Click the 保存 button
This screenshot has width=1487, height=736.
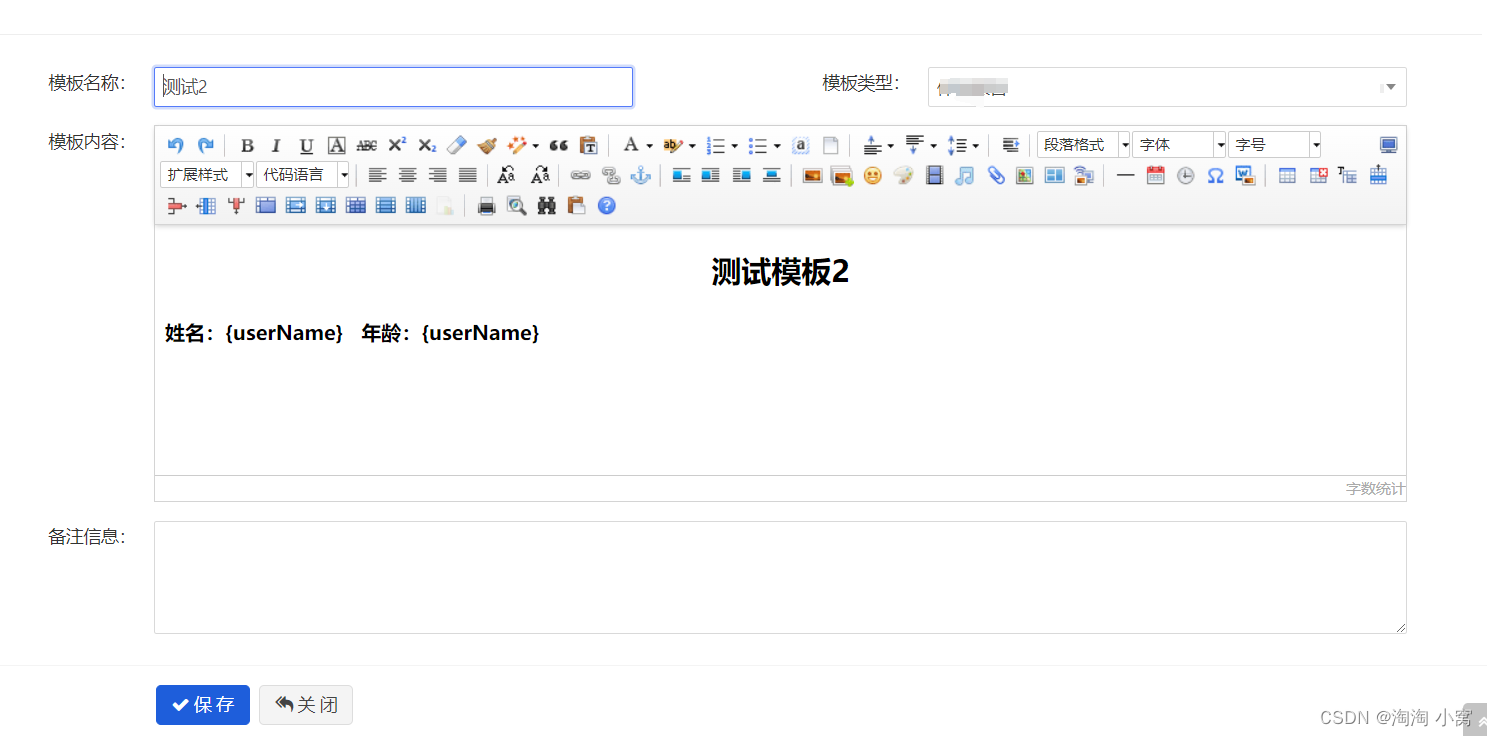pos(203,705)
